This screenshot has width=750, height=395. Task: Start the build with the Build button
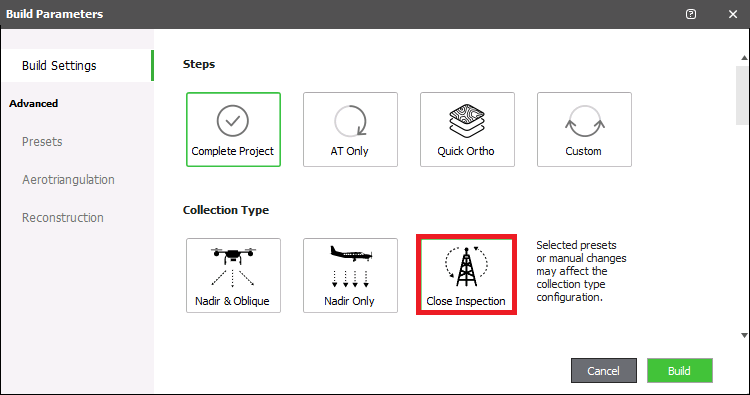coord(680,371)
